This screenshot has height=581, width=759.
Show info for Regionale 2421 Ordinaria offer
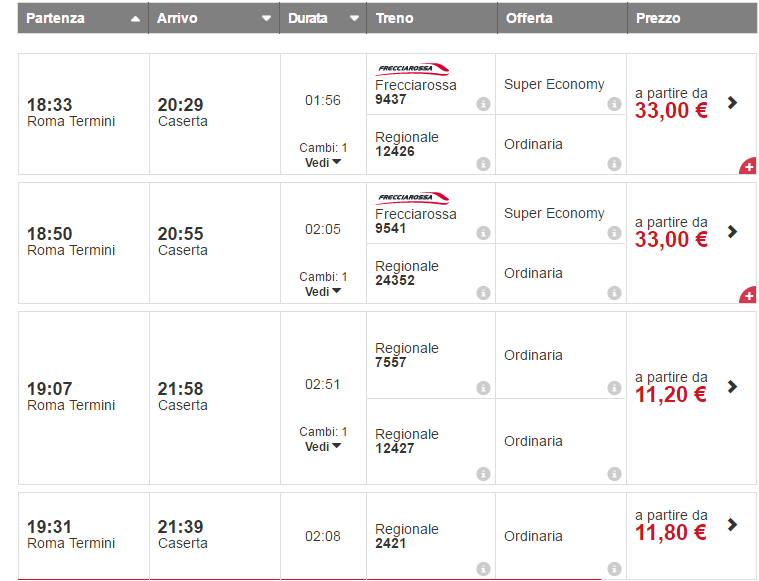coord(614,568)
